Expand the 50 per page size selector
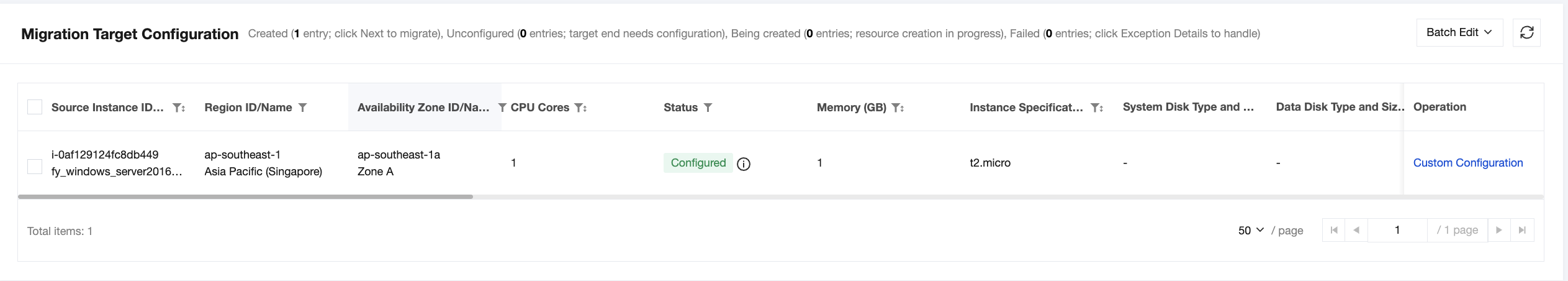The width and height of the screenshot is (1568, 281). 1251,230
